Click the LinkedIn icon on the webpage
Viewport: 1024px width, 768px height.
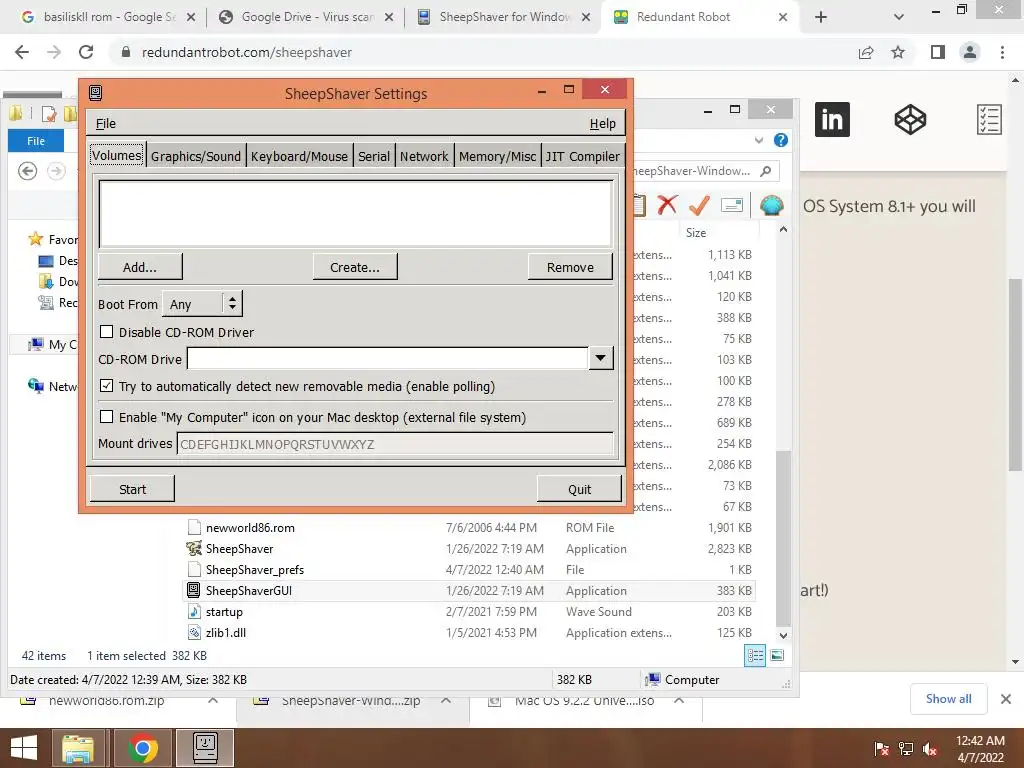click(832, 120)
